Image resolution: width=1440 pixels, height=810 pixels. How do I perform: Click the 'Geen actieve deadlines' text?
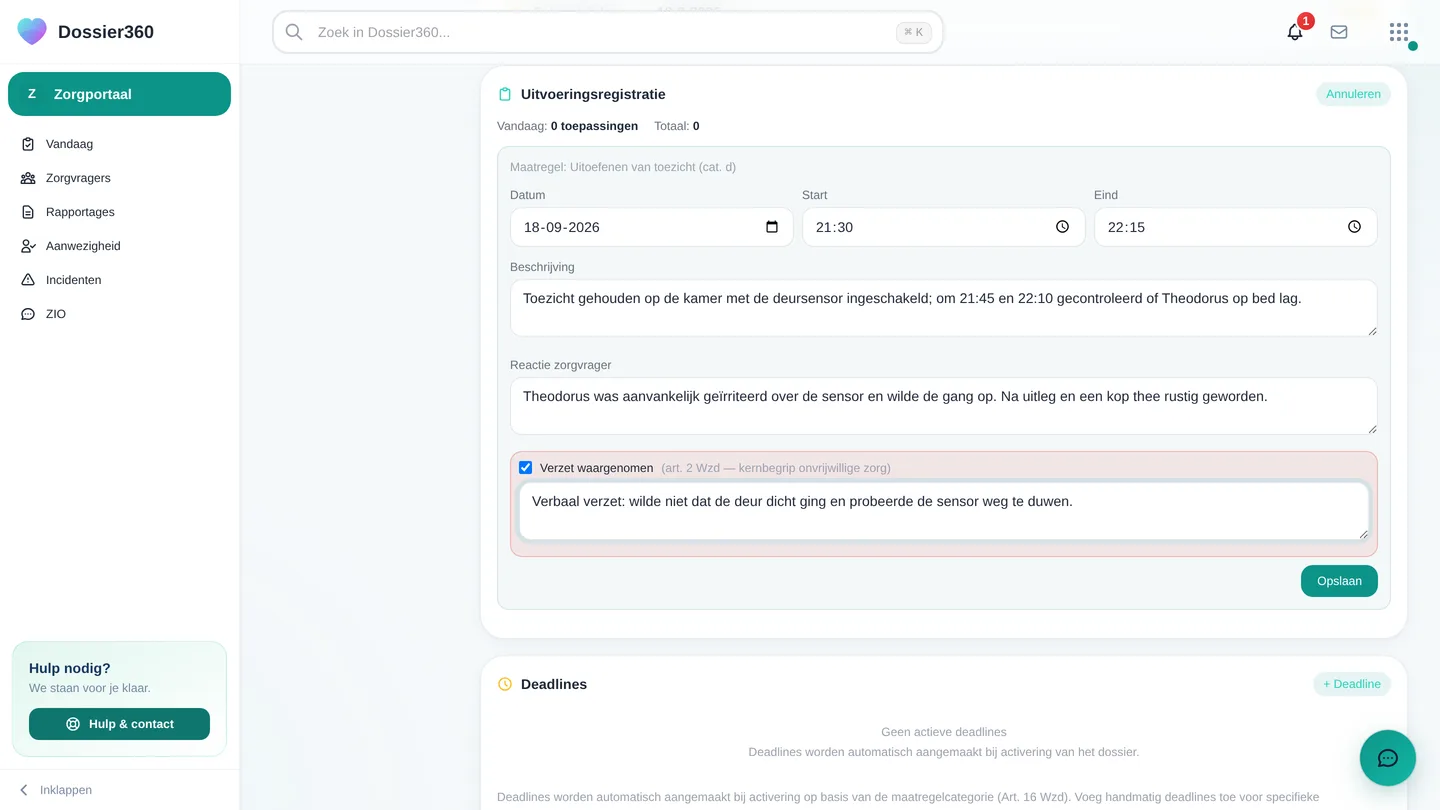click(943, 732)
